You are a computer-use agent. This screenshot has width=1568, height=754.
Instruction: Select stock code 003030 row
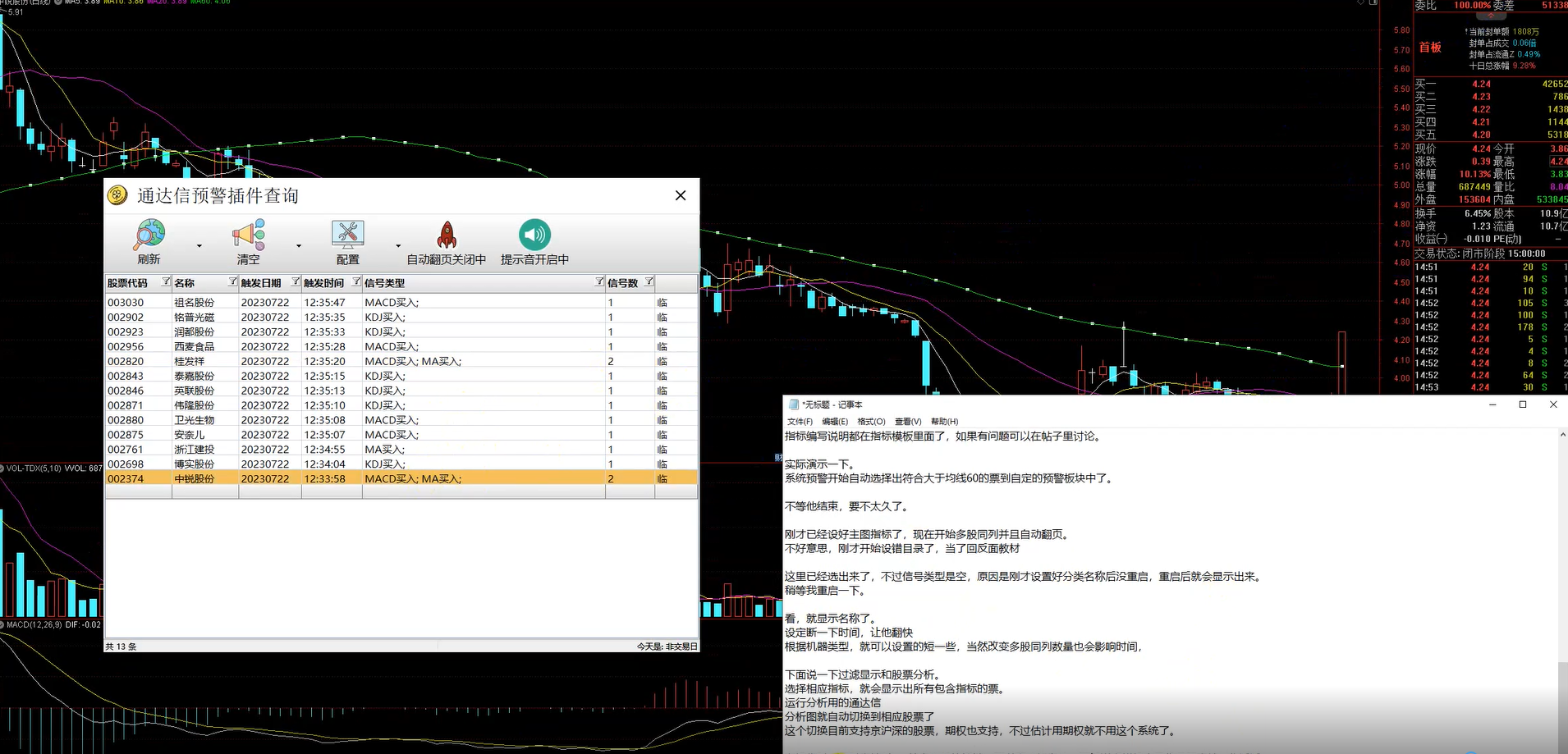401,303
